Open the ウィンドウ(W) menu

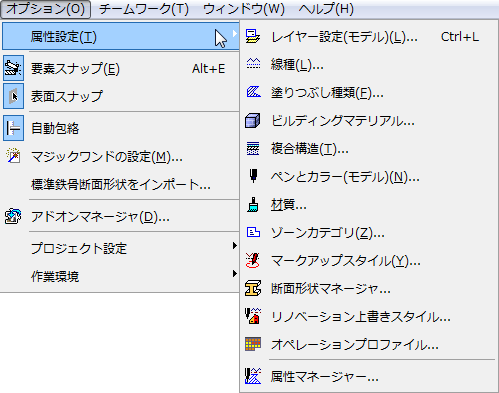(244, 9)
